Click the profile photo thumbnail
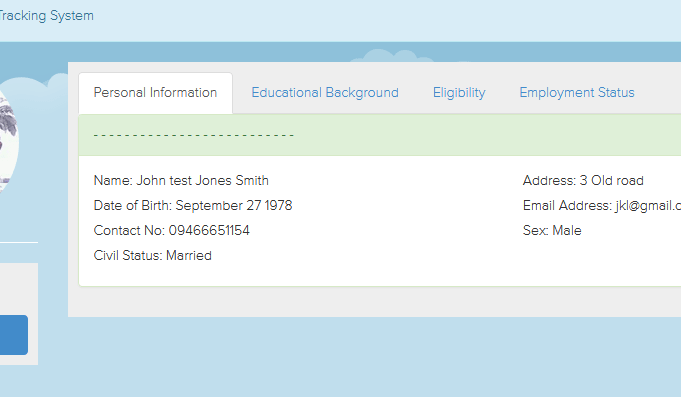Image resolution: width=681 pixels, height=397 pixels. click(x=9, y=141)
